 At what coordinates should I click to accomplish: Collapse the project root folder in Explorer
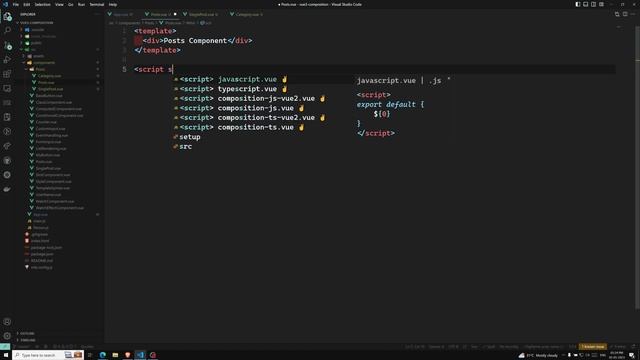click(x=37, y=23)
